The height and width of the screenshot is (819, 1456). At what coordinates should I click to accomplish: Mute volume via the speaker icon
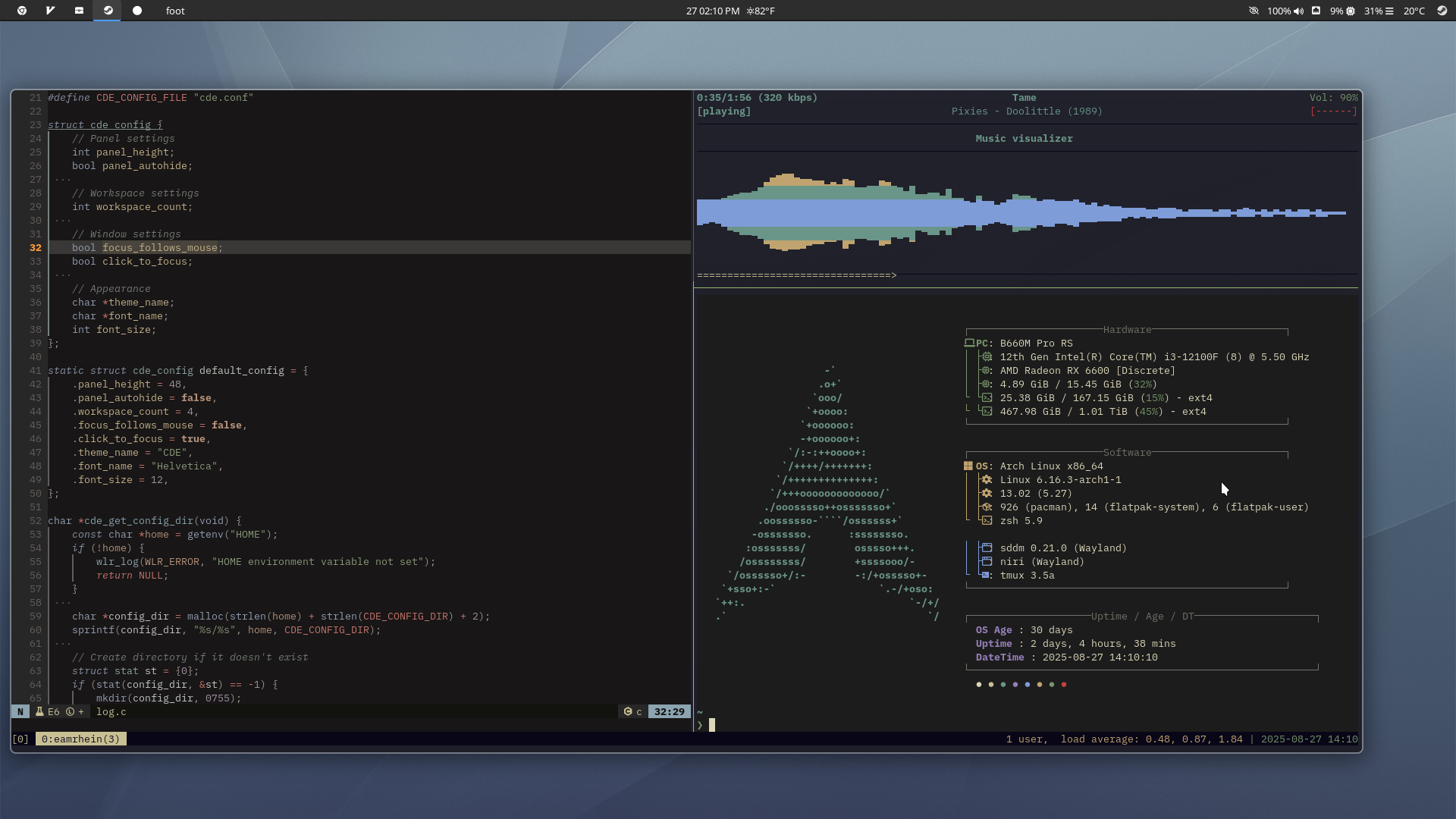1299,11
